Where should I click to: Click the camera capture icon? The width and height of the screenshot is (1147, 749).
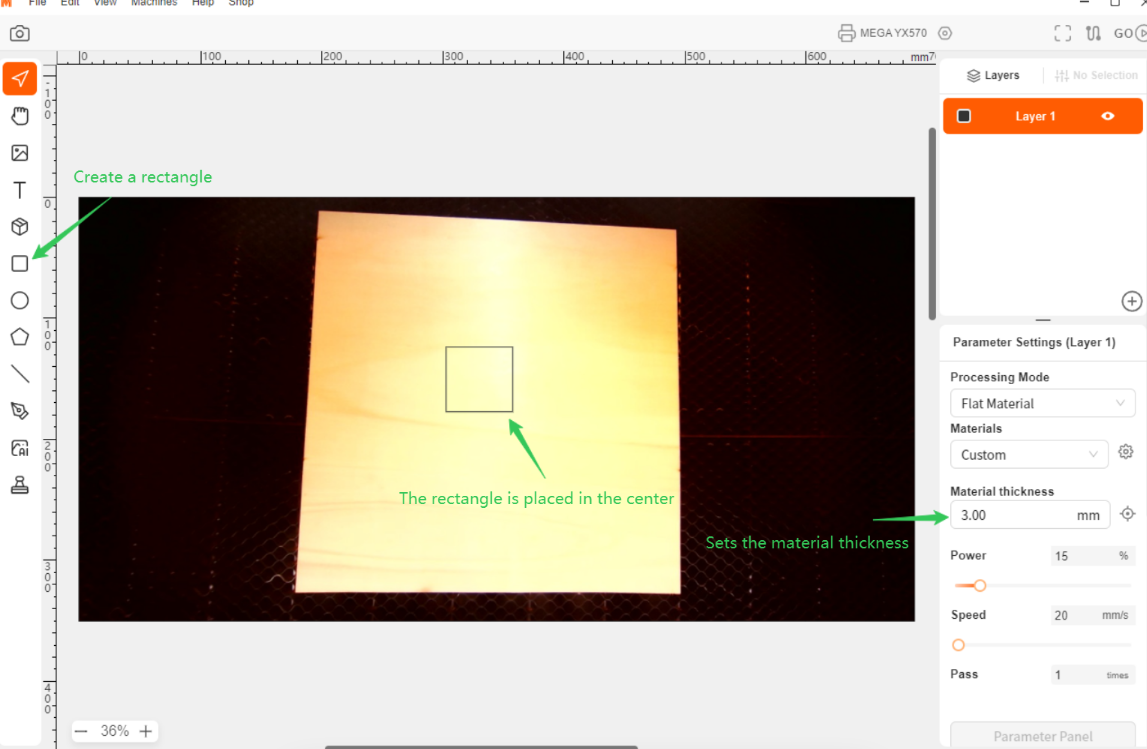[20, 34]
